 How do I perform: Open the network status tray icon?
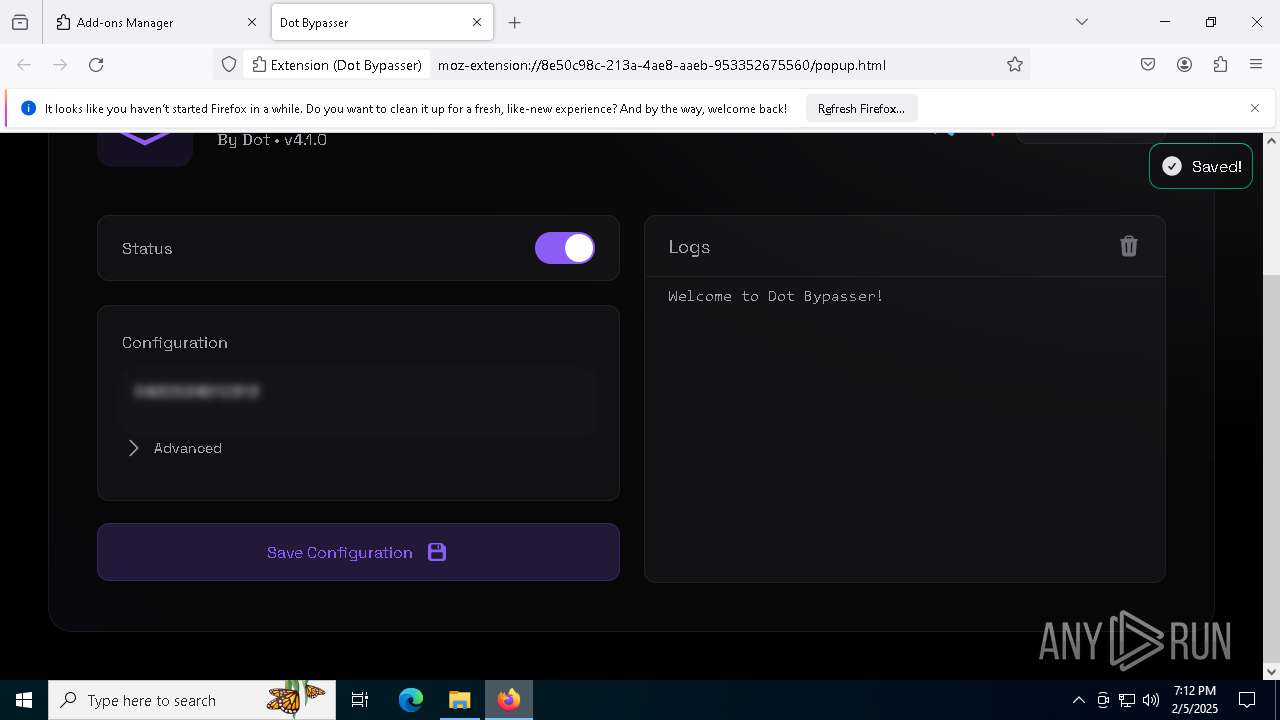click(x=1127, y=700)
